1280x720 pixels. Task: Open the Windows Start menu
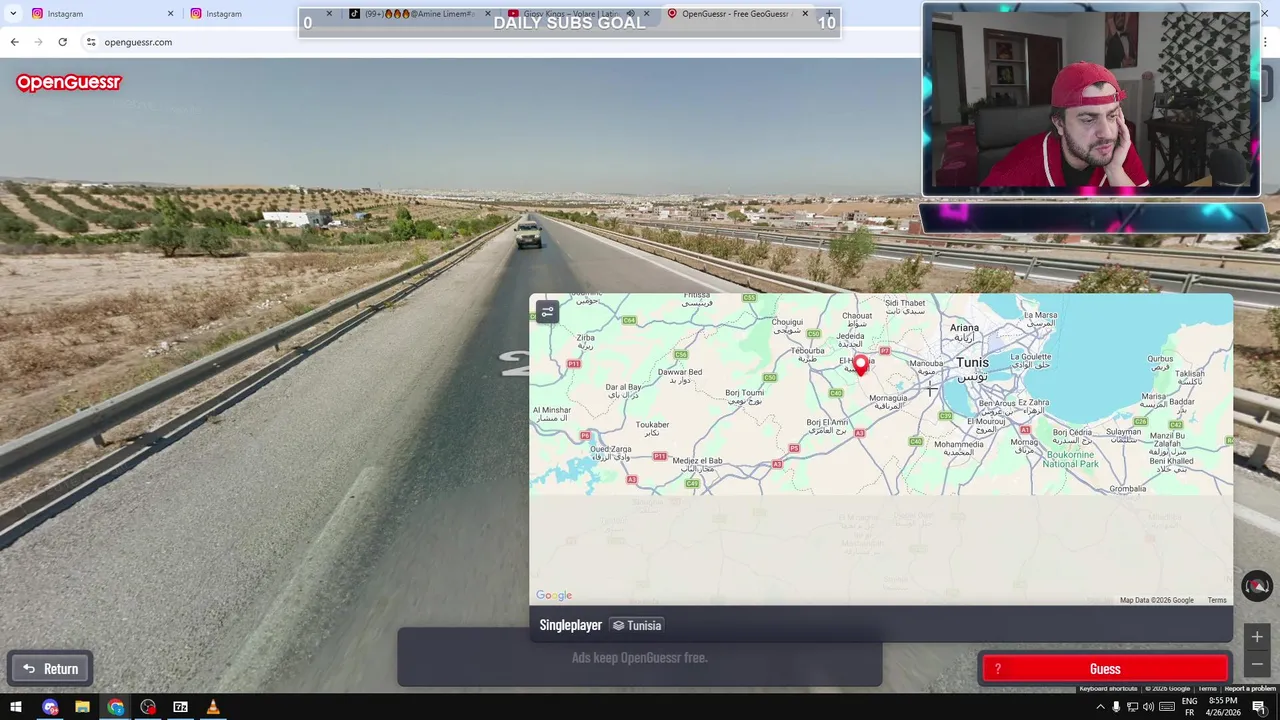[16, 707]
